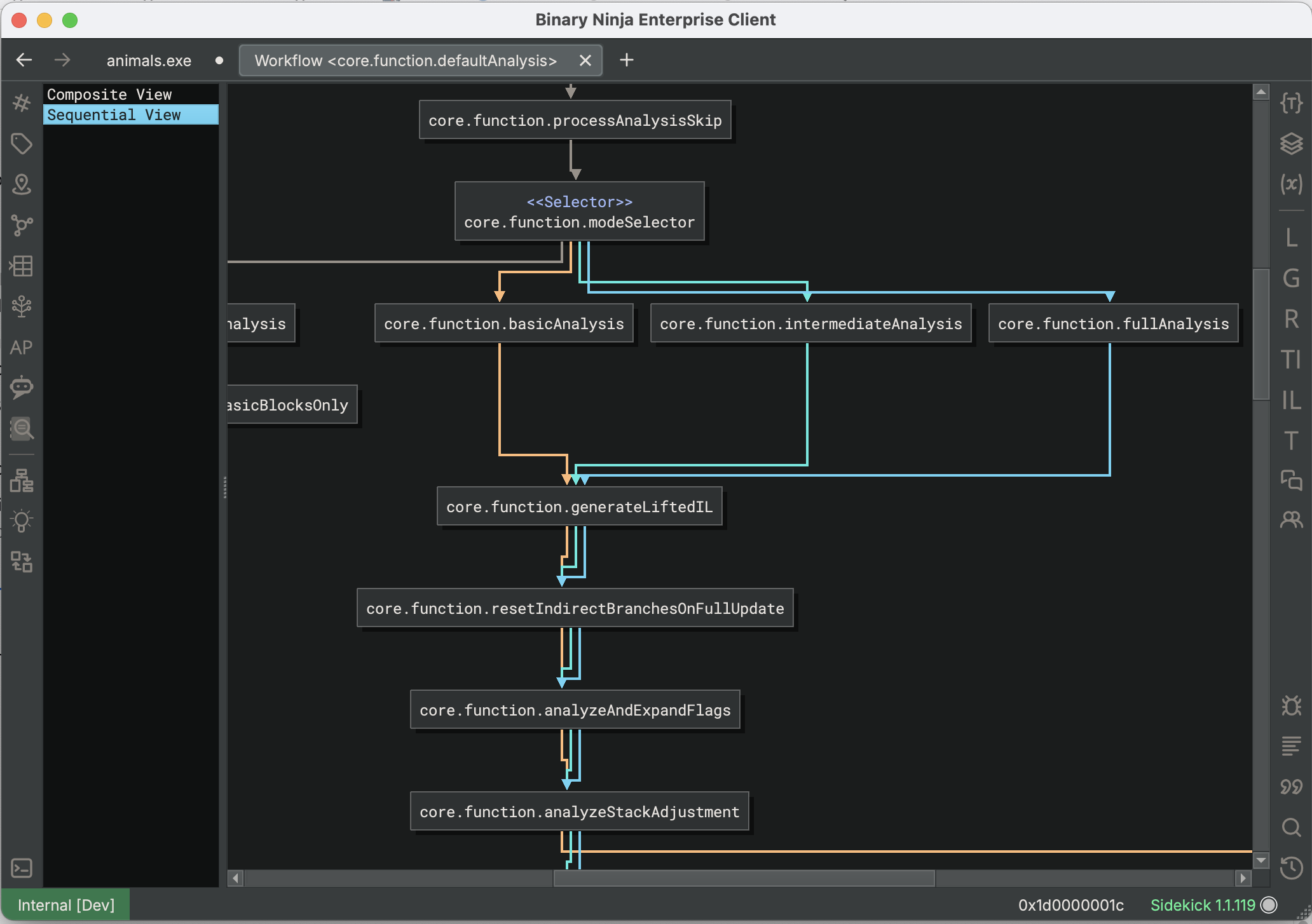Click the 0x1d0000001c address in status bar
The height and width of the screenshot is (924, 1312).
click(x=1071, y=905)
